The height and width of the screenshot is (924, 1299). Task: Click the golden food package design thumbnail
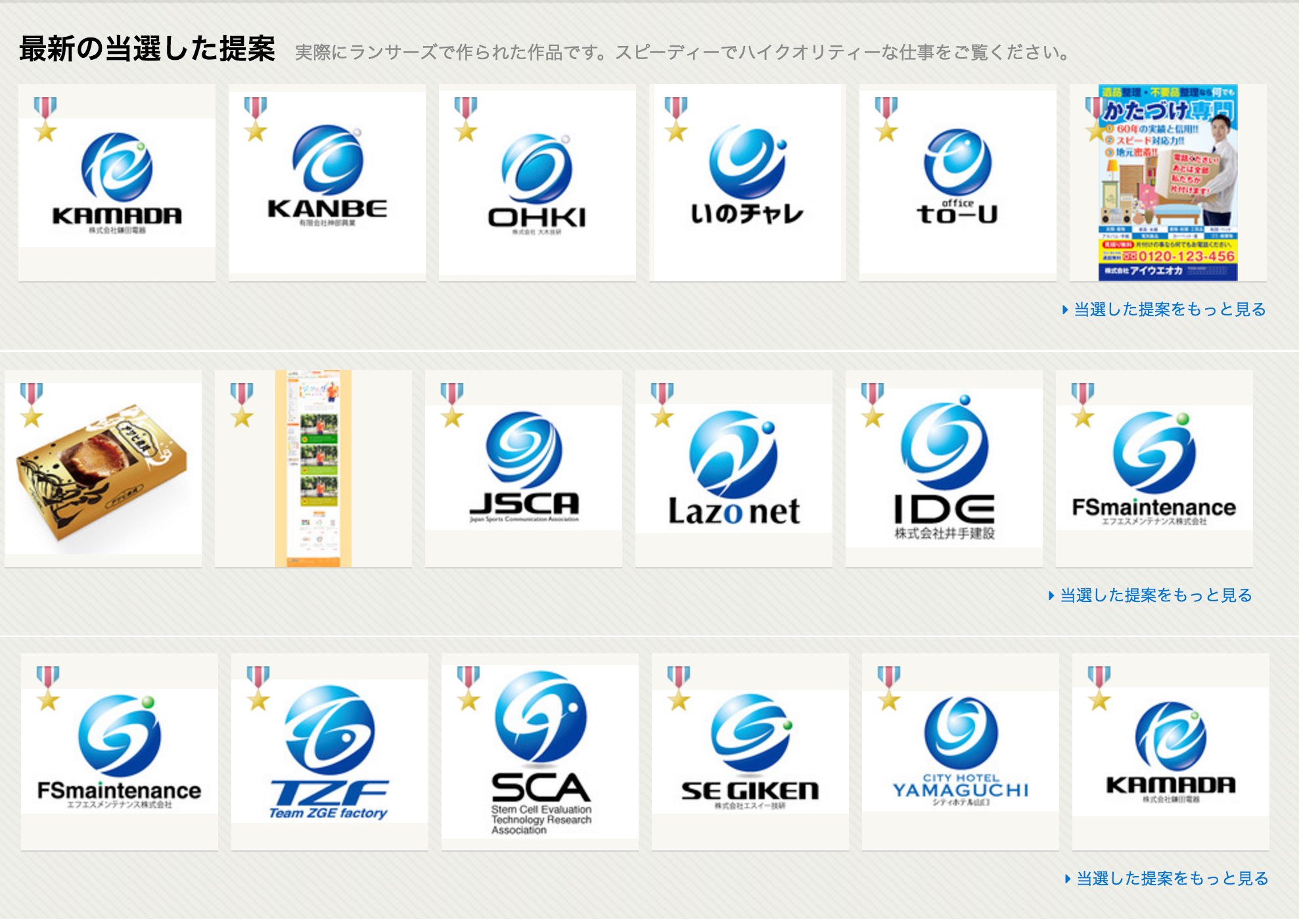click(103, 468)
